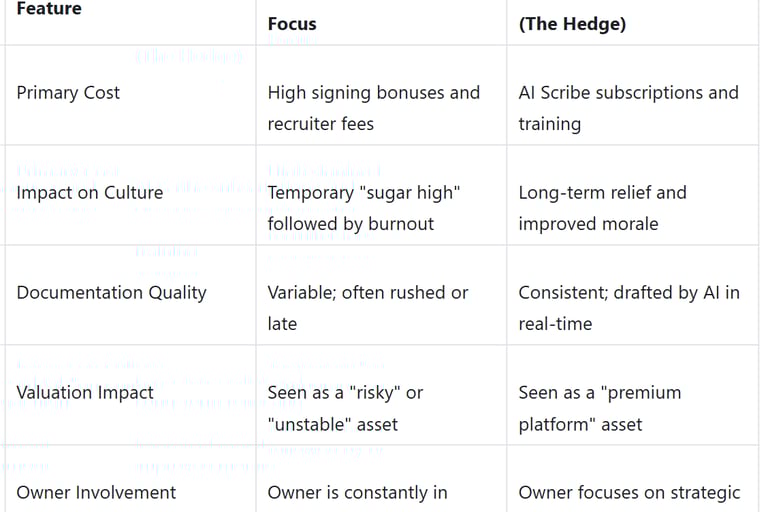Screen dimensions: 768x512
Task: Select the Temporary "sugar high" cell
Action: click(x=362, y=207)
